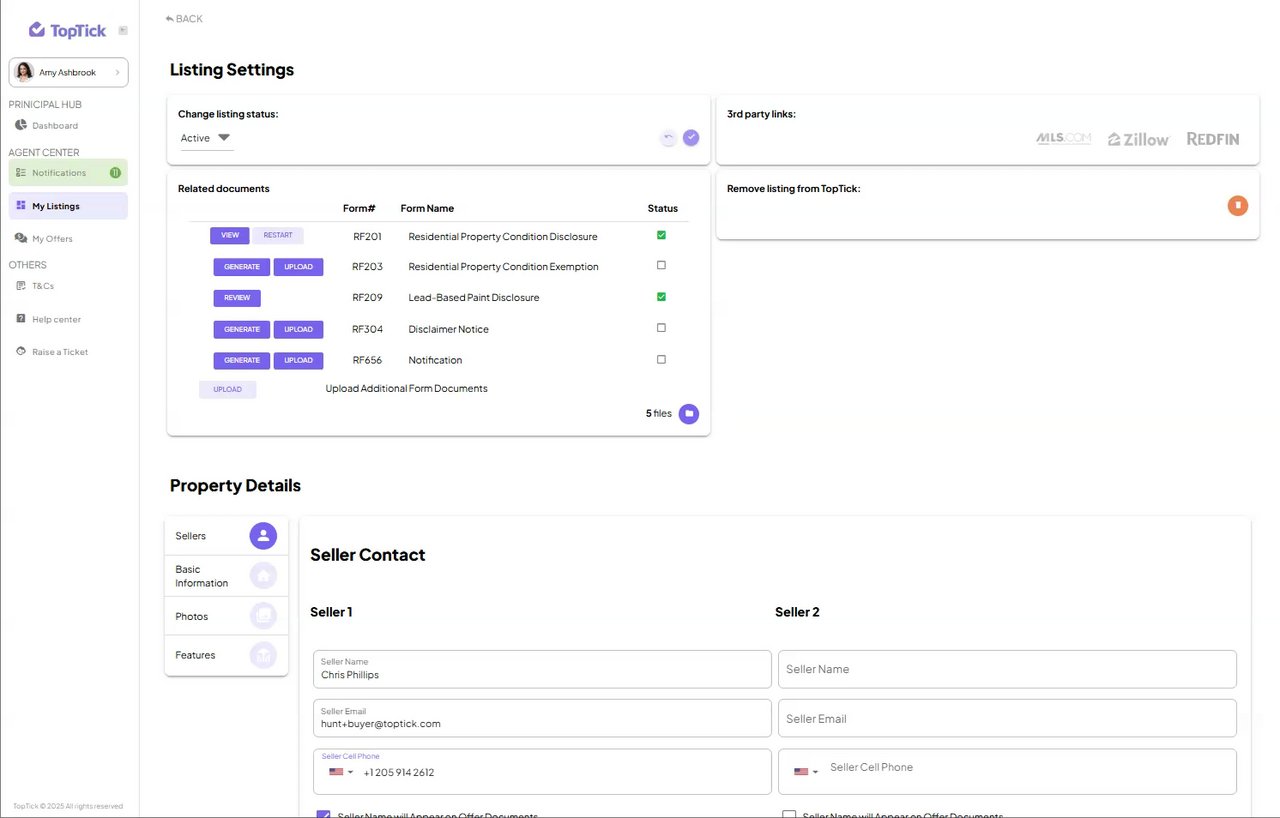Image resolution: width=1280 pixels, height=818 pixels.
Task: Go back using the BACK link
Action: [x=184, y=19]
